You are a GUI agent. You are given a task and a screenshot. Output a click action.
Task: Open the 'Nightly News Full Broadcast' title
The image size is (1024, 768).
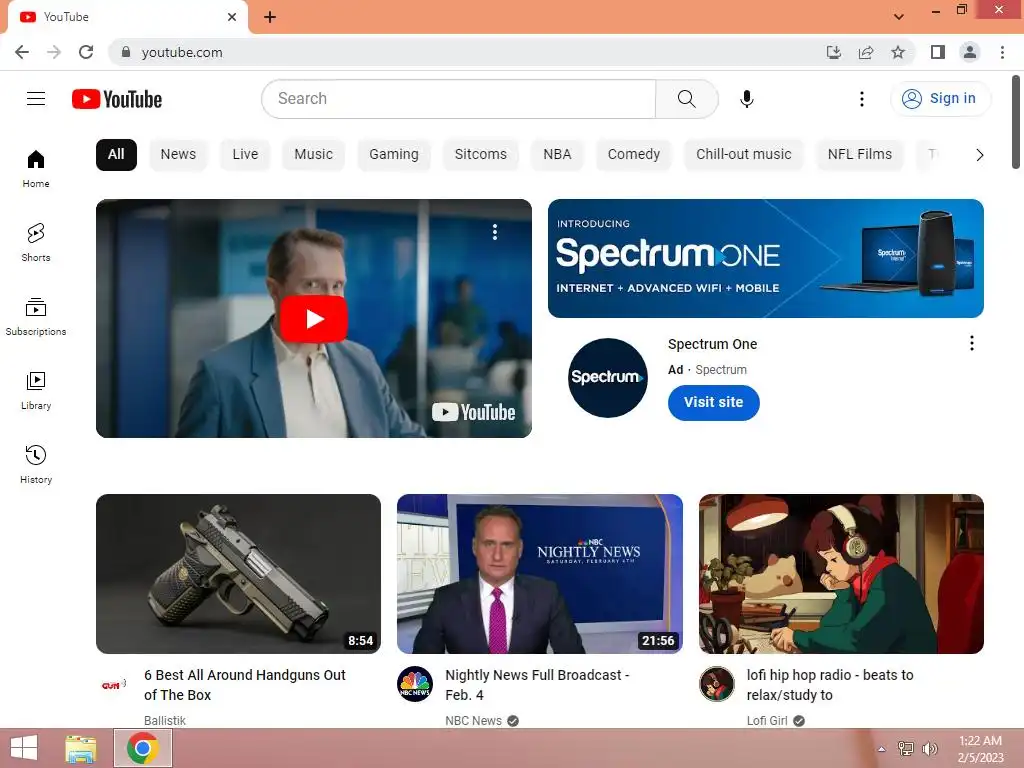click(x=537, y=685)
